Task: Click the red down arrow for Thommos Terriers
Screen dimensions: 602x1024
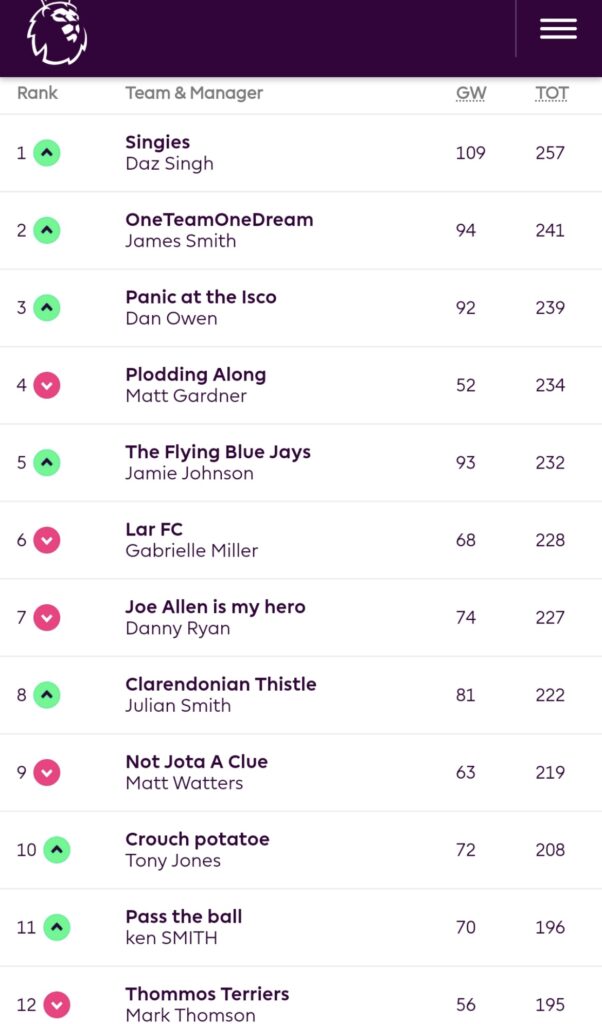Action: pos(56,1004)
